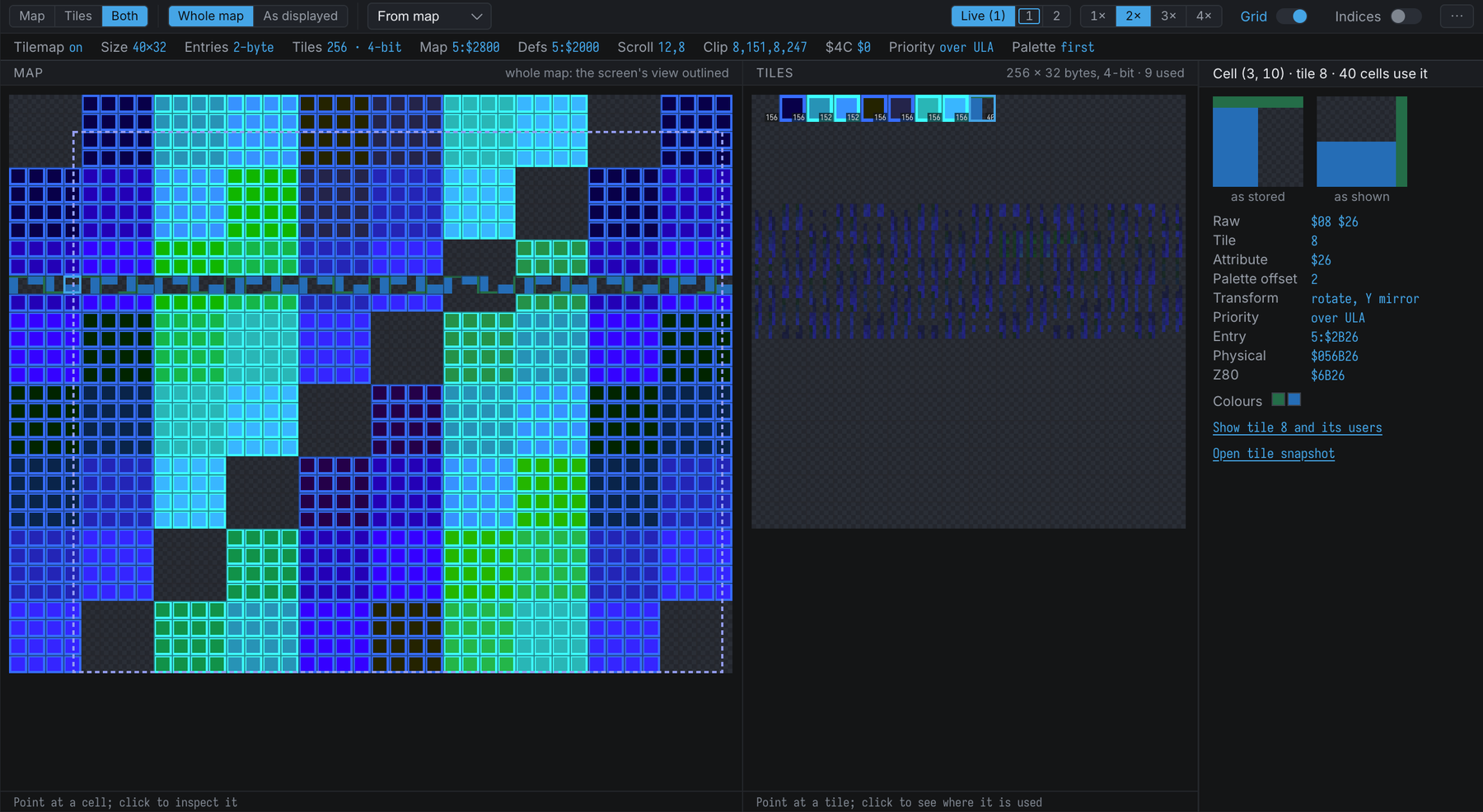Open the 'Open tile snapshot' link
This screenshot has height=812, width=1483.
(1274, 454)
